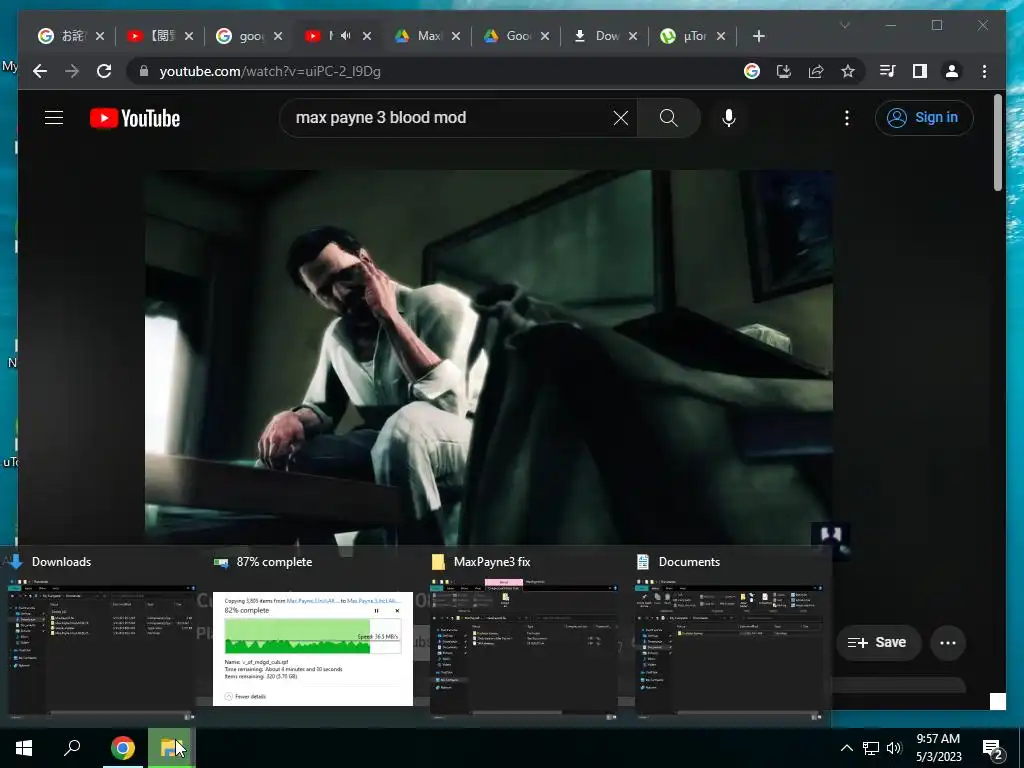Click the YouTube page scrollbar
The height and width of the screenshot is (768, 1024).
click(x=997, y=142)
